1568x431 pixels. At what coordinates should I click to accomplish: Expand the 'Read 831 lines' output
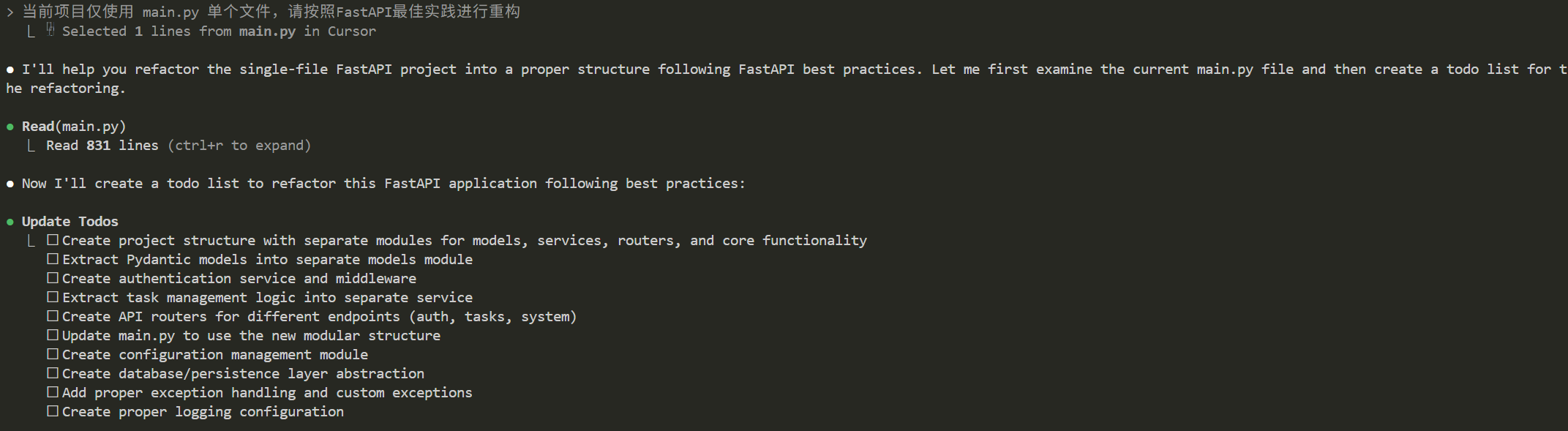(x=102, y=146)
